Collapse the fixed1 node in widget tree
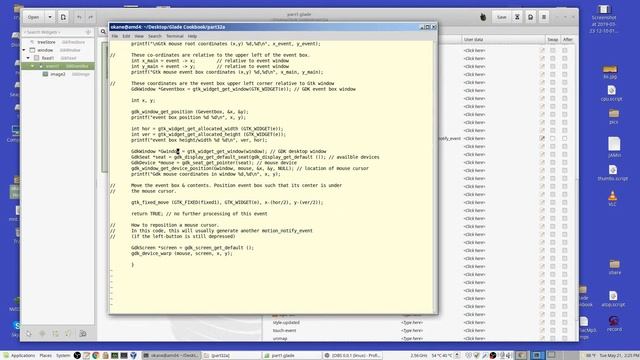Screen dimensions: 640x360 click(28, 58)
